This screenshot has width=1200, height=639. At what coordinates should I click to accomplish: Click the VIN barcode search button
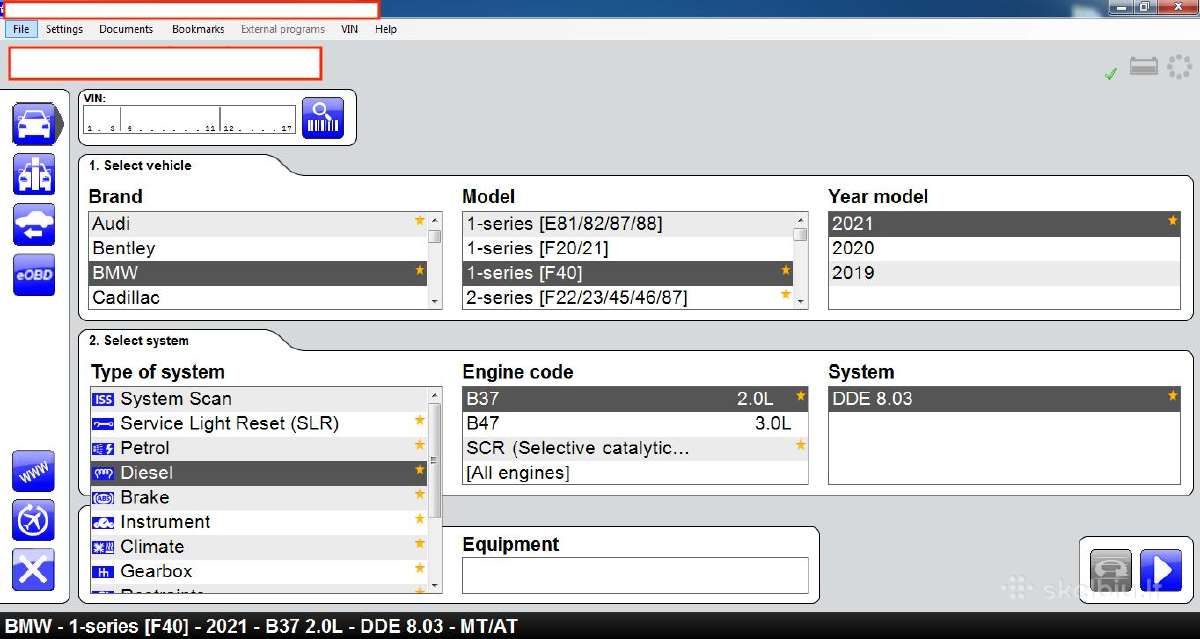(x=322, y=118)
